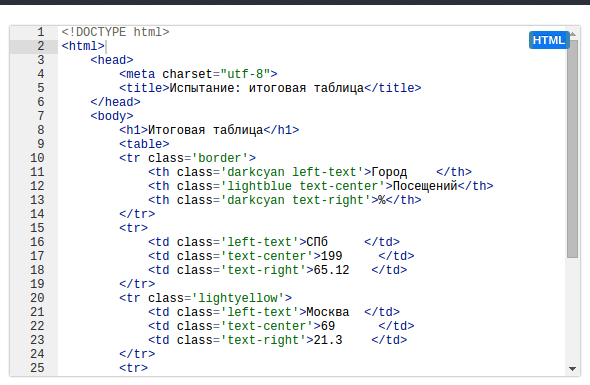Click the scrollbar down arrow
The height and width of the screenshot is (385, 590).
click(x=573, y=369)
